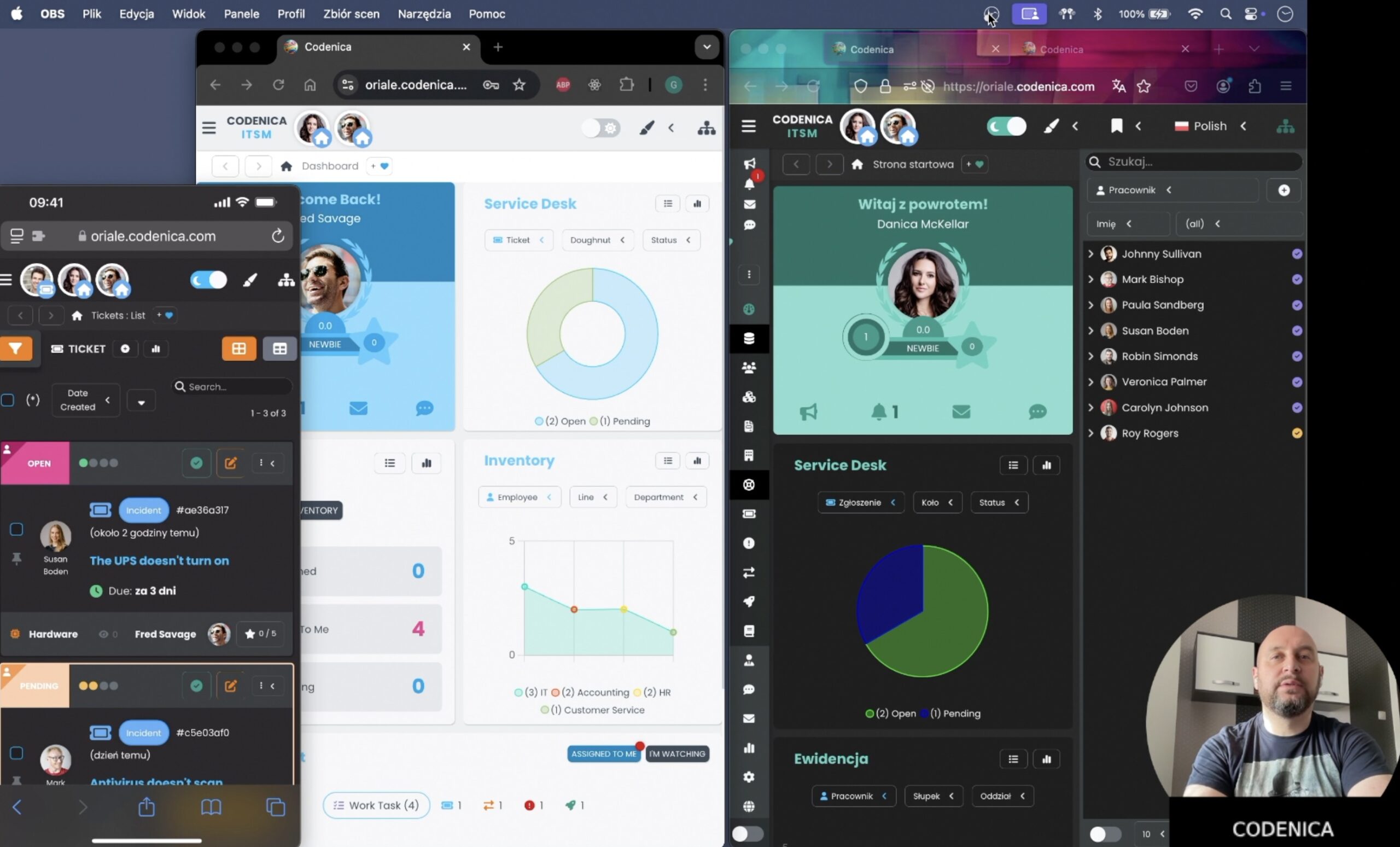
Task: Click the org-chart icon in dark window header
Action: [1285, 126]
